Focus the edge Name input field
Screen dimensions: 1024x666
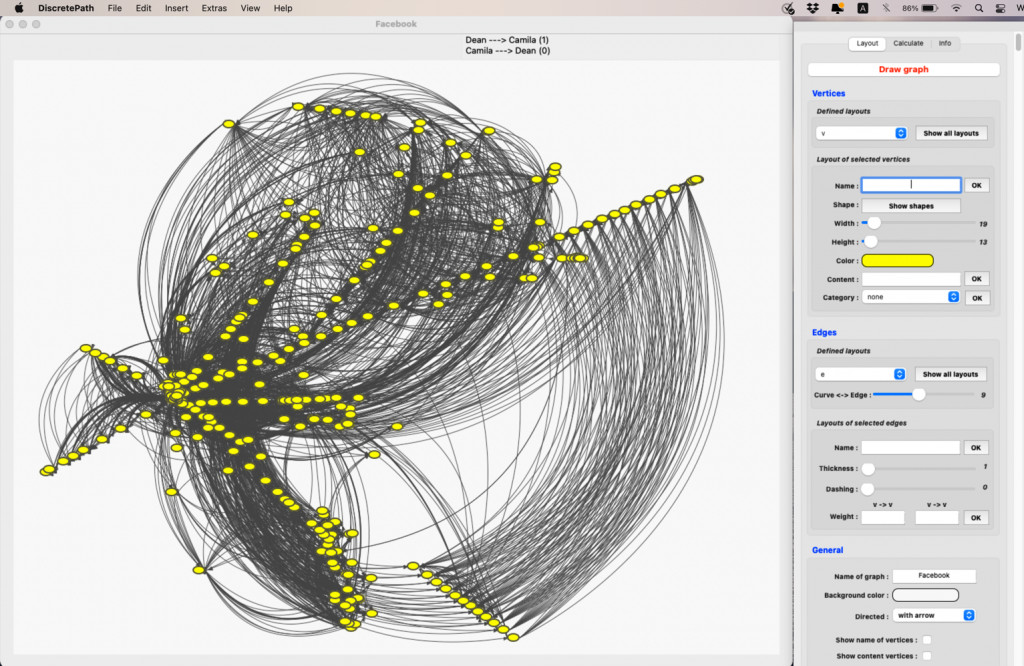coord(910,448)
